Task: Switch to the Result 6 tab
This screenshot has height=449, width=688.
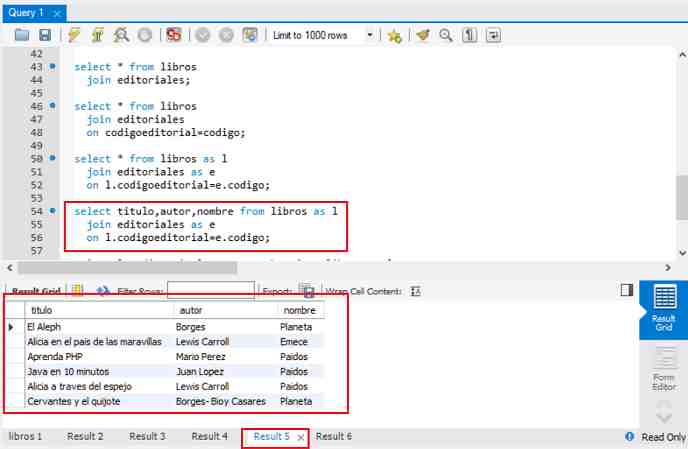Action: [334, 436]
